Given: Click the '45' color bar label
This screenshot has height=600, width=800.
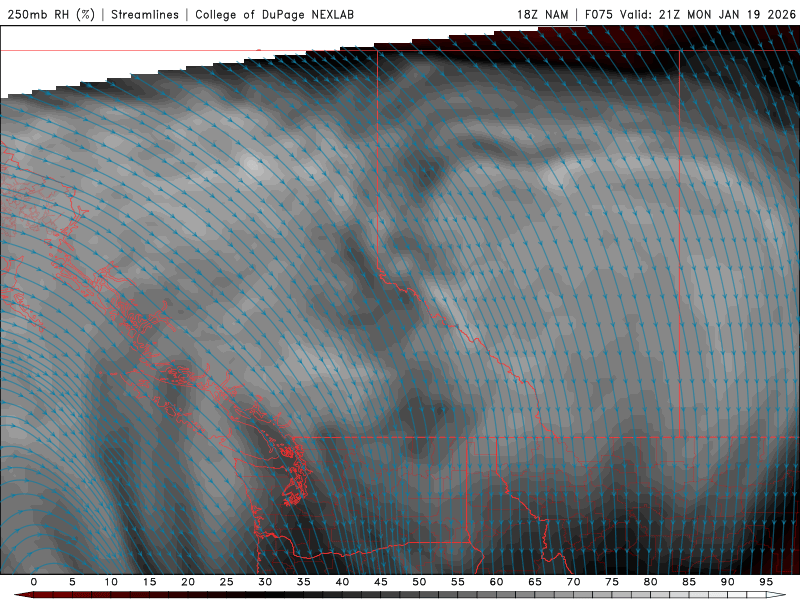Looking at the screenshot, I should pos(381,582).
